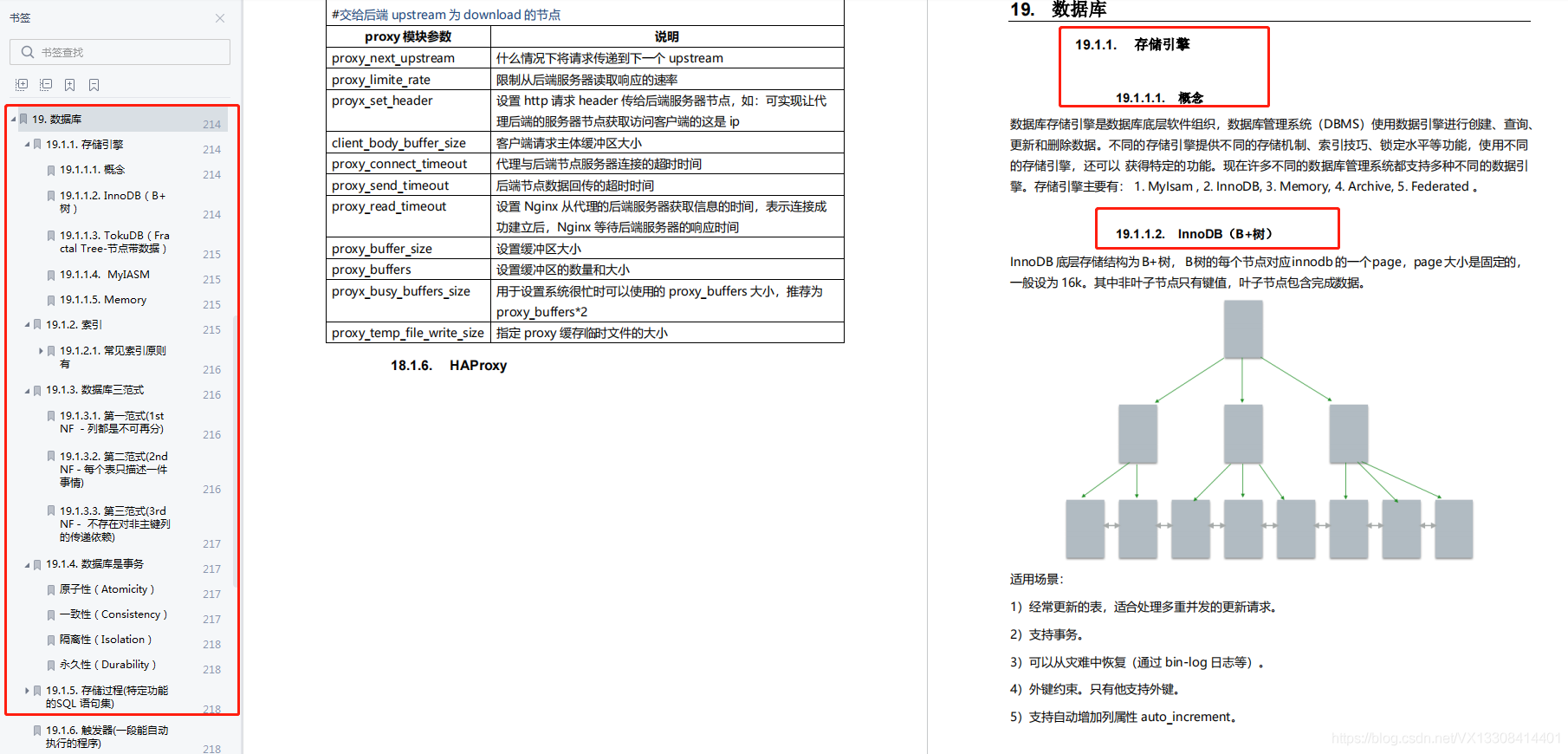Image resolution: width=1568 pixels, height=754 pixels.
Task: Collapse the 19. 数据库 bookmark tree
Action: pos(13,120)
